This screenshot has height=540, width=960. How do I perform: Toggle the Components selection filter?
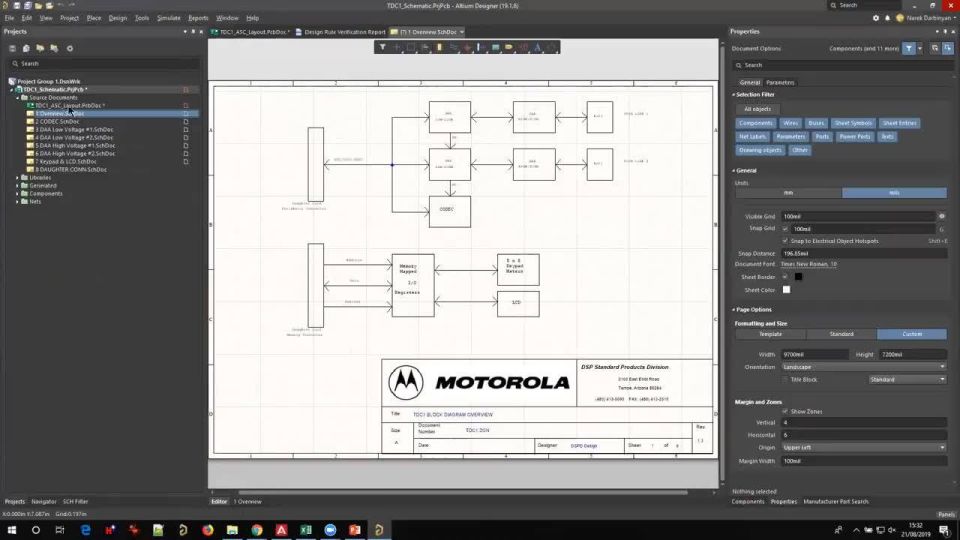point(756,123)
